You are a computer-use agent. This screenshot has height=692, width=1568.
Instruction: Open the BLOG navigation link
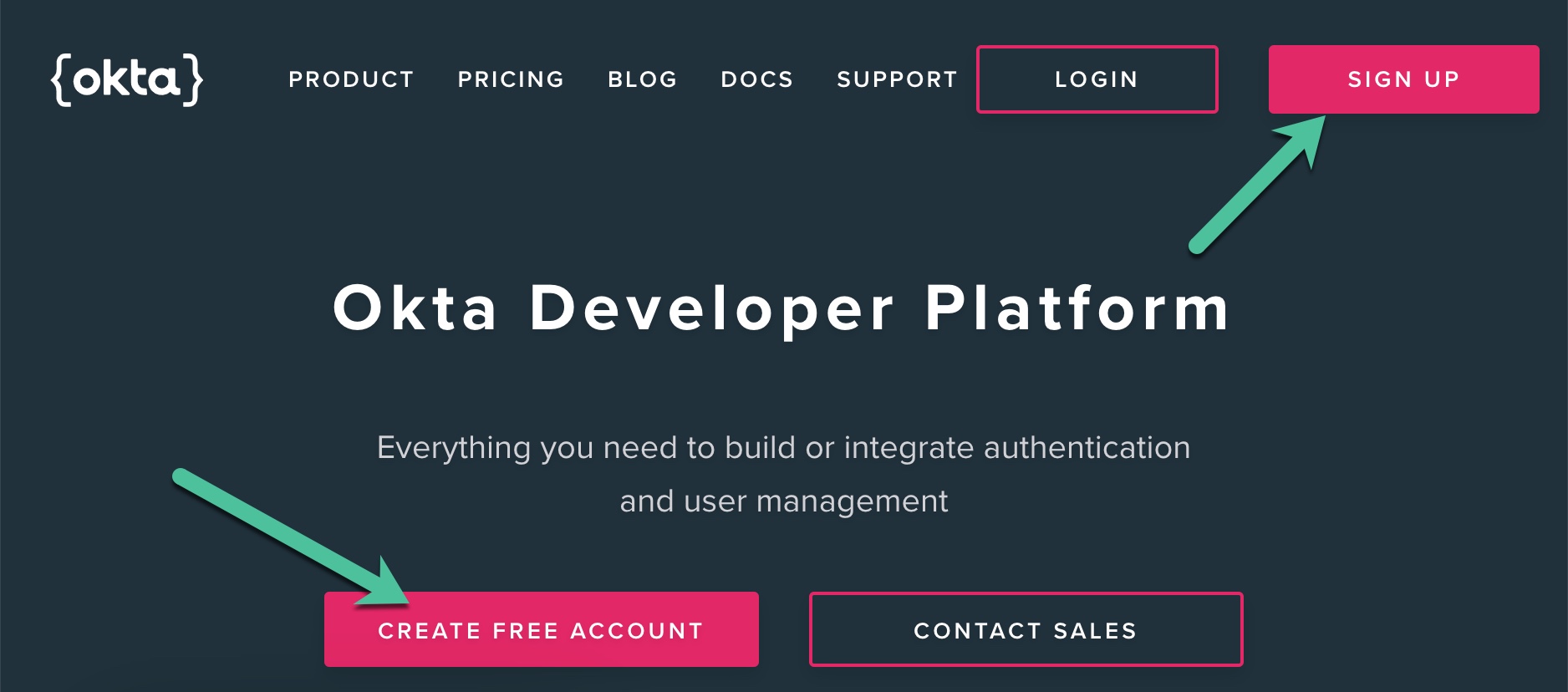click(x=642, y=79)
